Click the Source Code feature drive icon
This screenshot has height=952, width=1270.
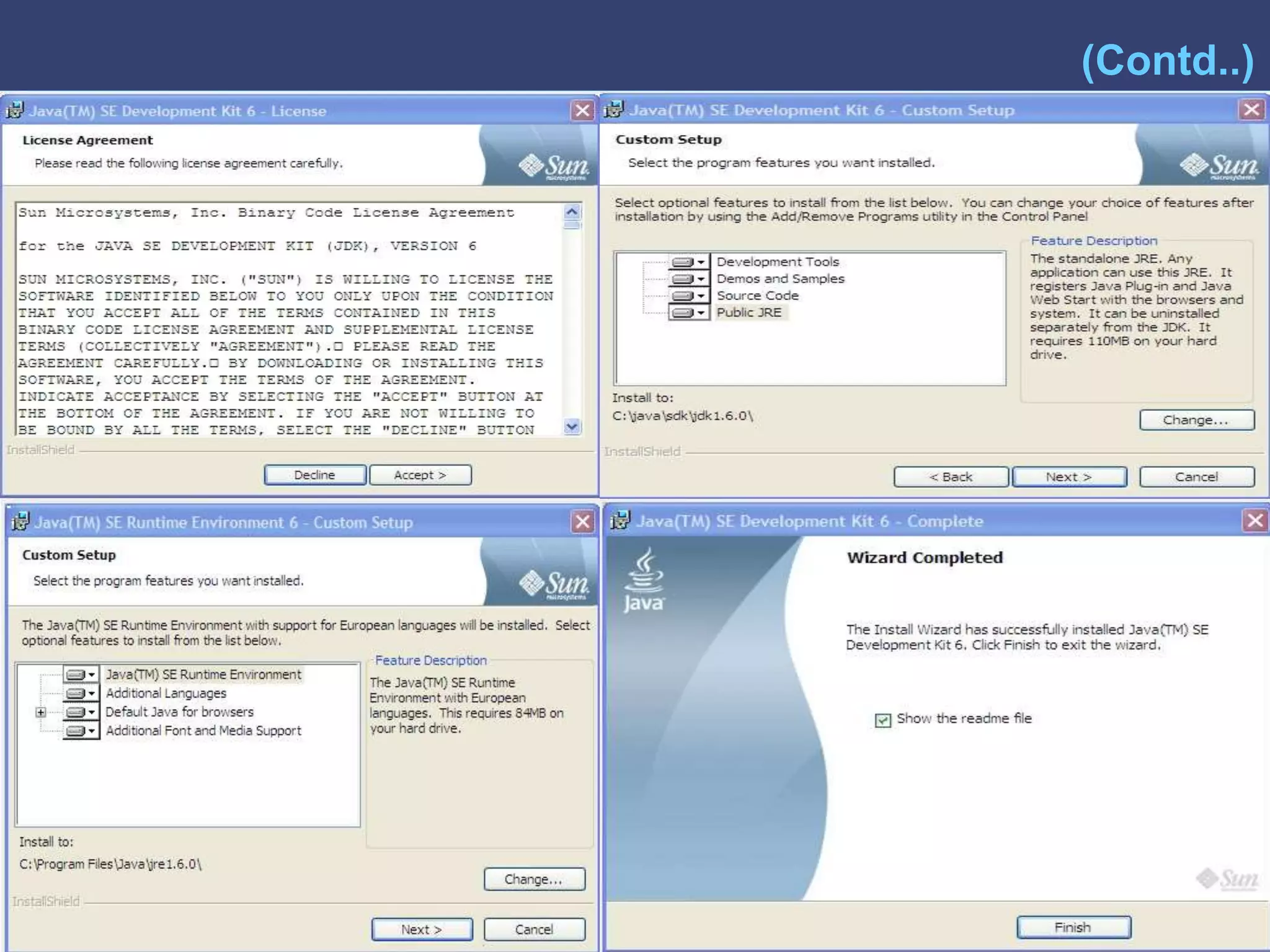tap(683, 296)
